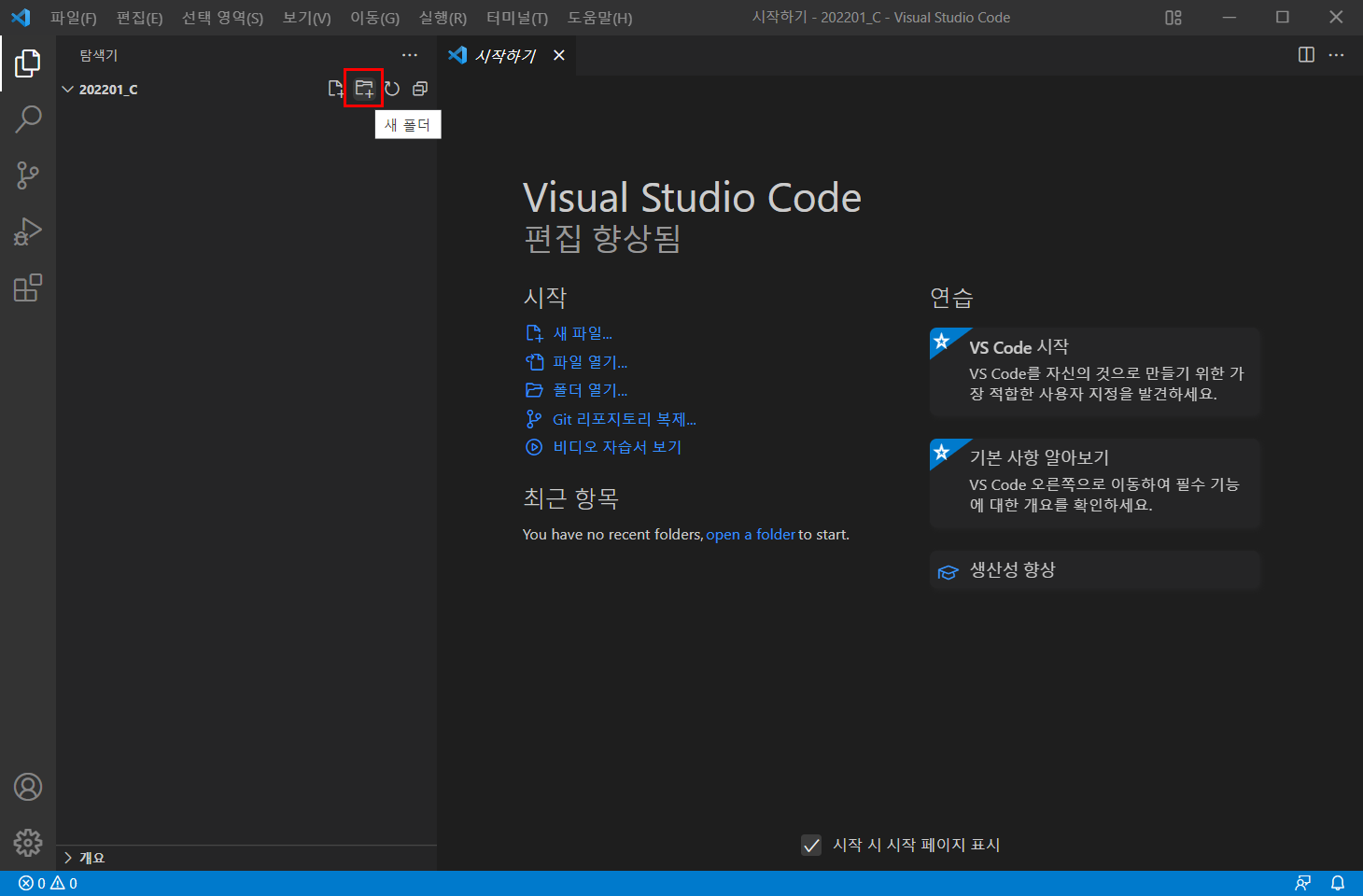
Task: Click the Git 리포지토리 복제... link
Action: tap(611, 419)
